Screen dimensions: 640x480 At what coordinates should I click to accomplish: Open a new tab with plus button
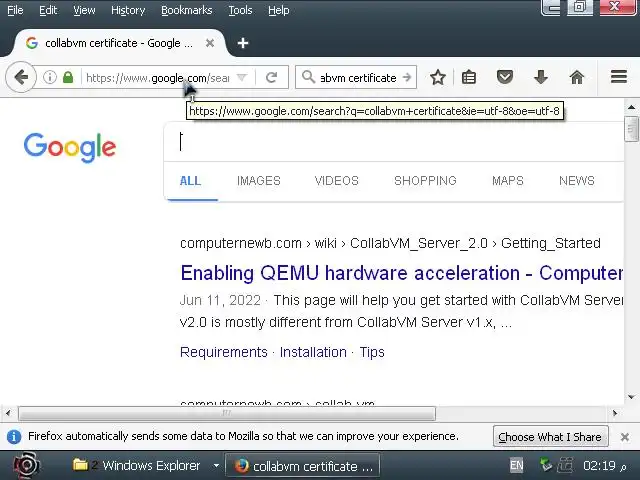[243, 43]
